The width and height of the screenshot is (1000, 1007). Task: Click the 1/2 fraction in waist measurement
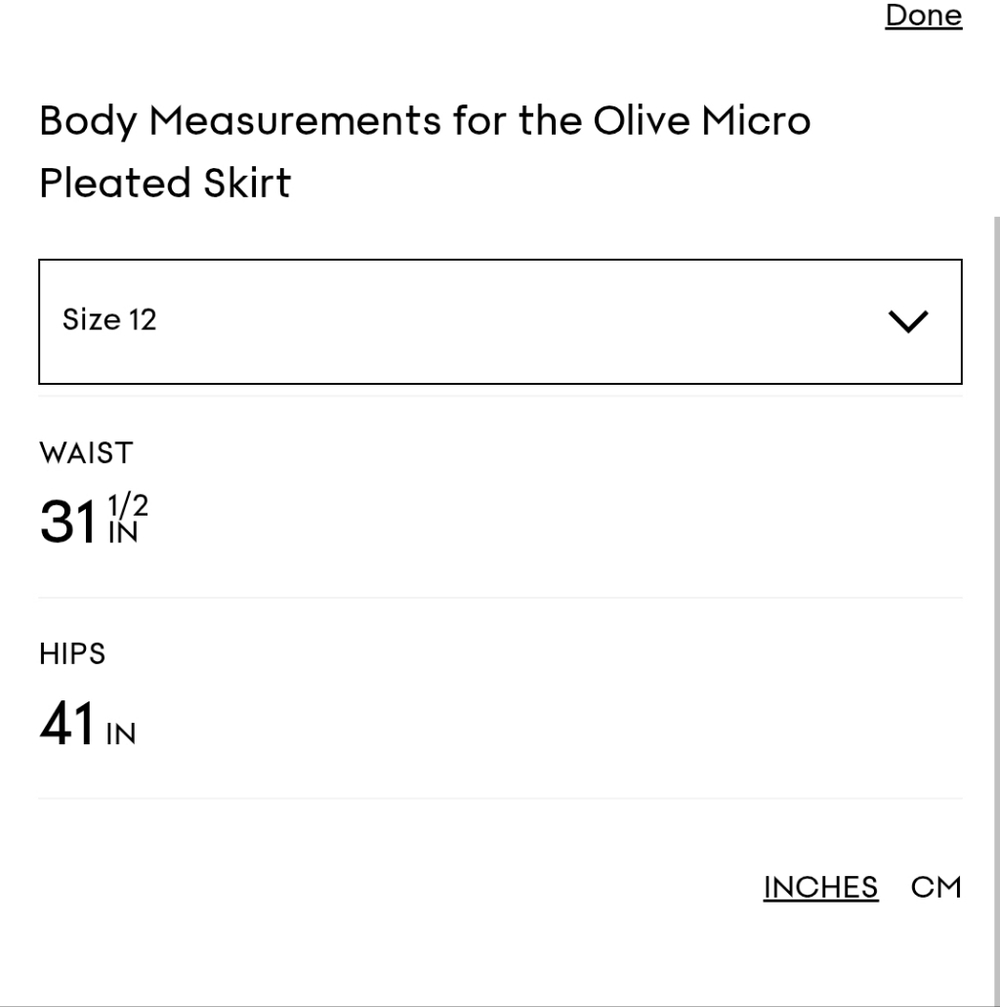point(128,505)
